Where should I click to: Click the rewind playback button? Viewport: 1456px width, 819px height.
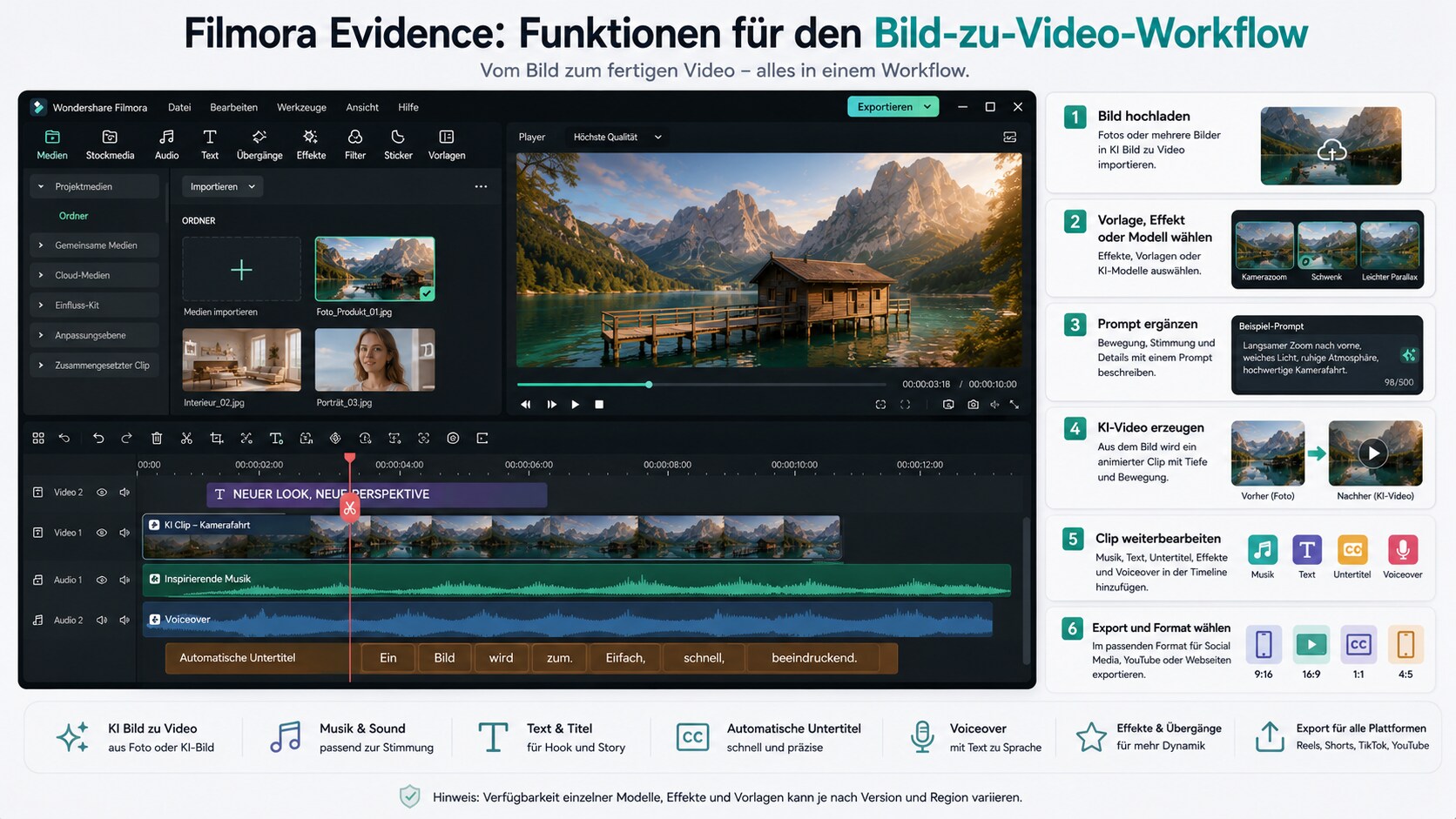pos(525,405)
